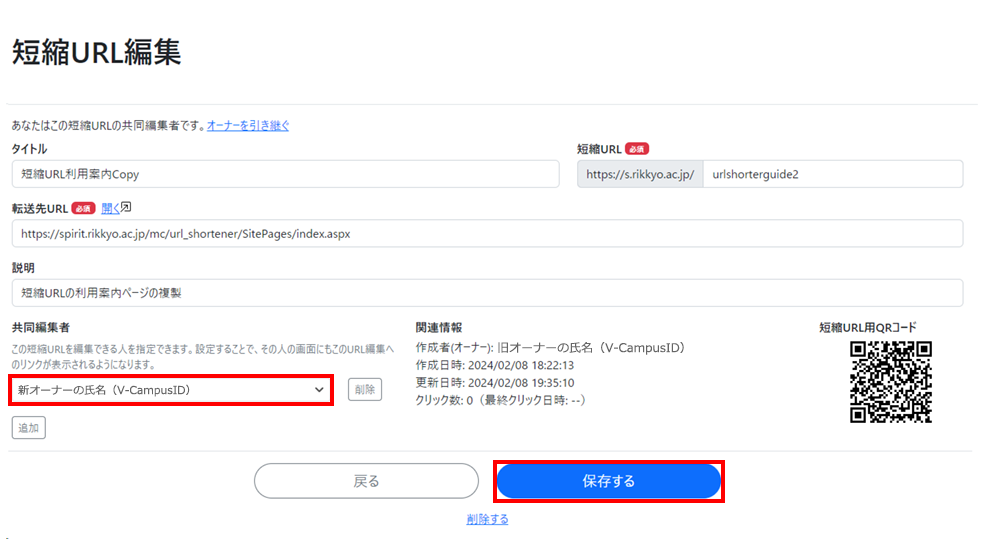This screenshot has height=539, width=985.
Task: Open the destination via '開く' link
Action: (x=110, y=209)
